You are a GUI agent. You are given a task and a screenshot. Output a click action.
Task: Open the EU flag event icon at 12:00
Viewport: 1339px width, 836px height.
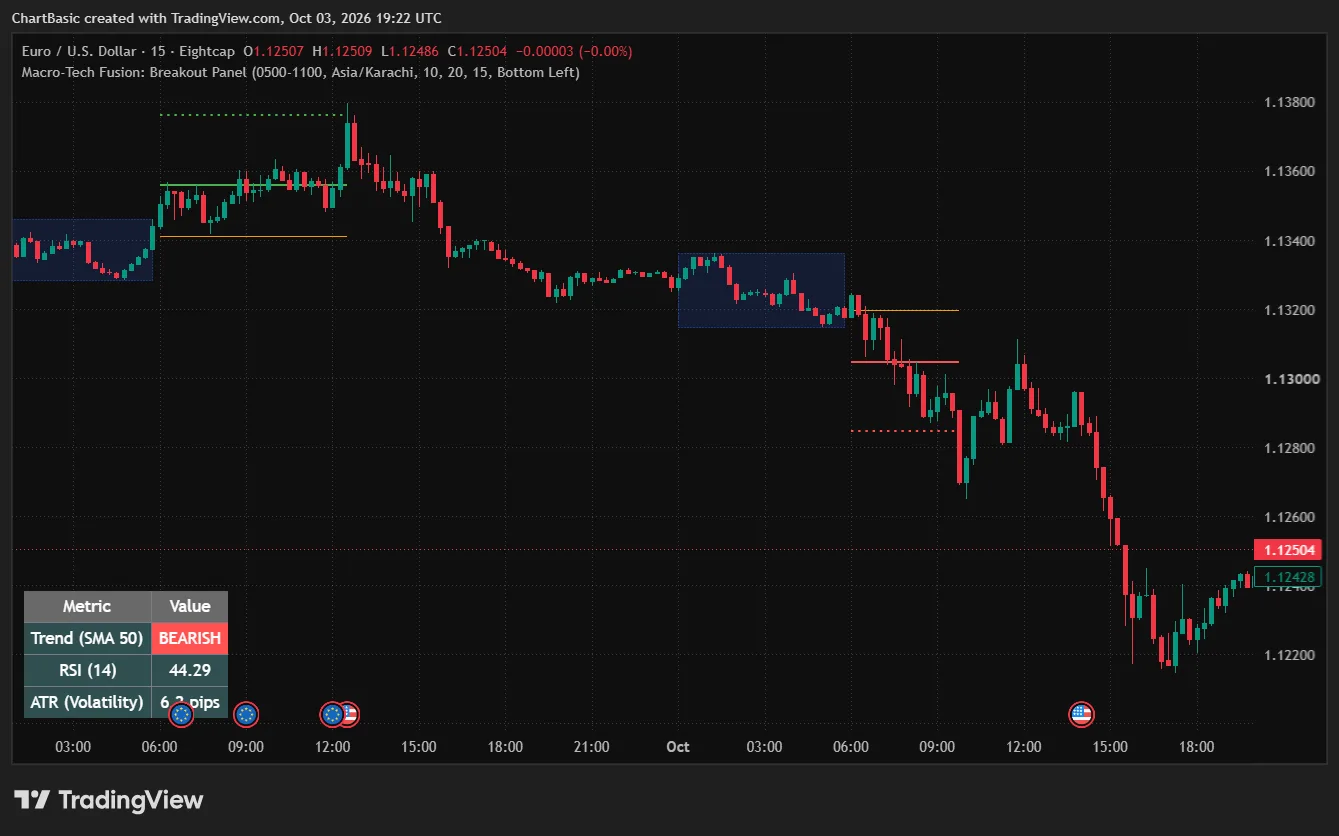coord(332,714)
